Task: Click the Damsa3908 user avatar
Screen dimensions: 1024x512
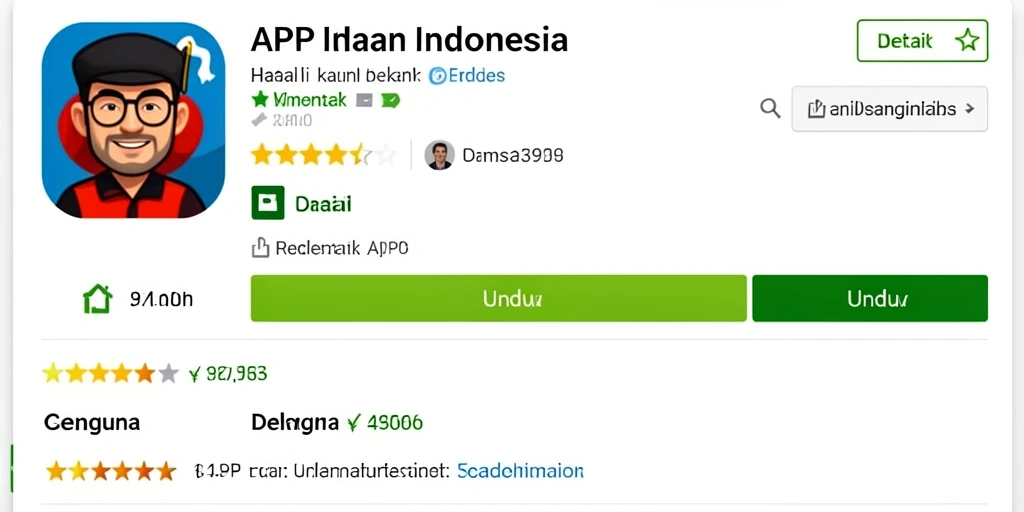Action: pyautogui.click(x=440, y=155)
